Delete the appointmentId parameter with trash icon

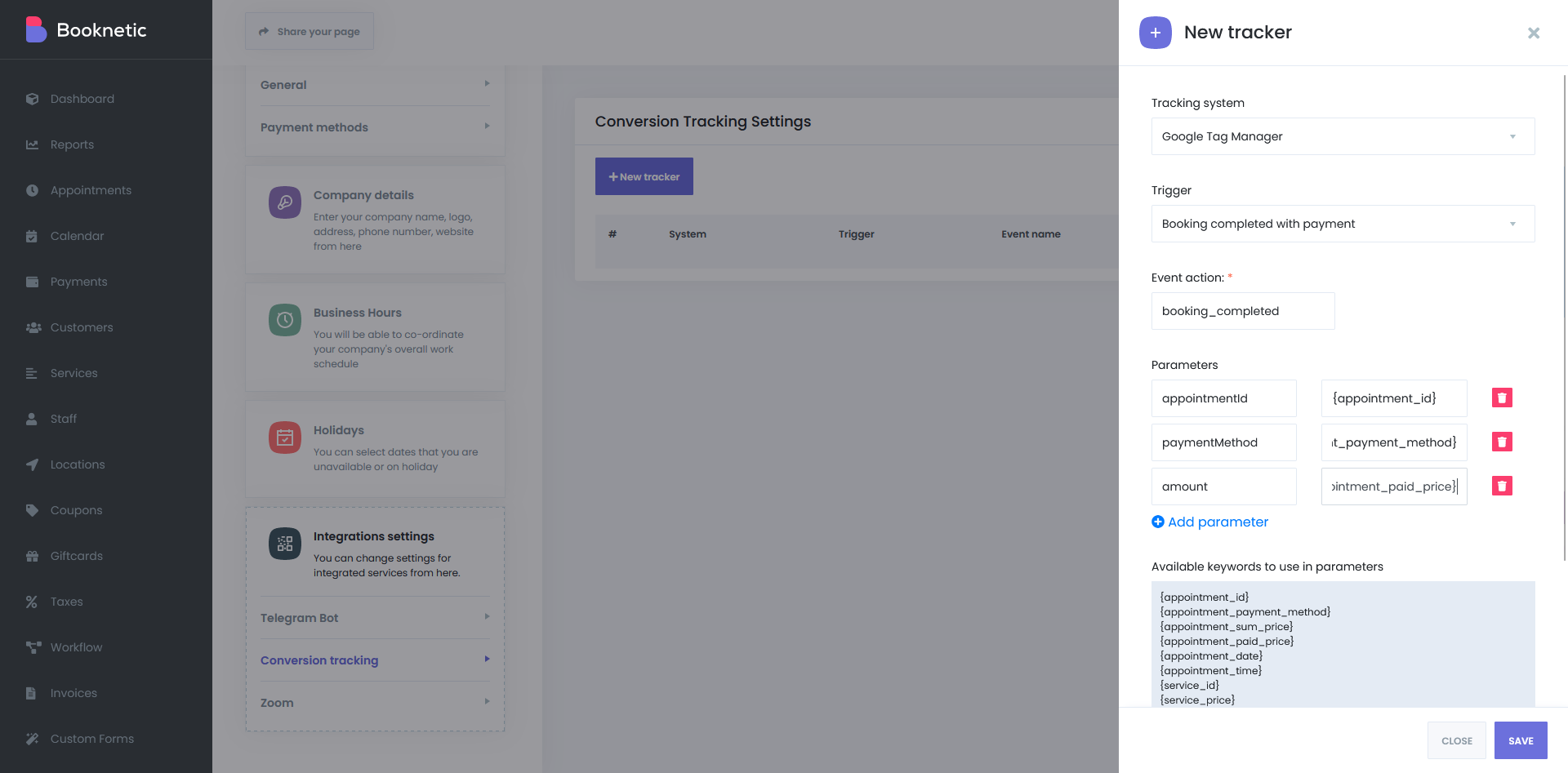tap(1503, 398)
